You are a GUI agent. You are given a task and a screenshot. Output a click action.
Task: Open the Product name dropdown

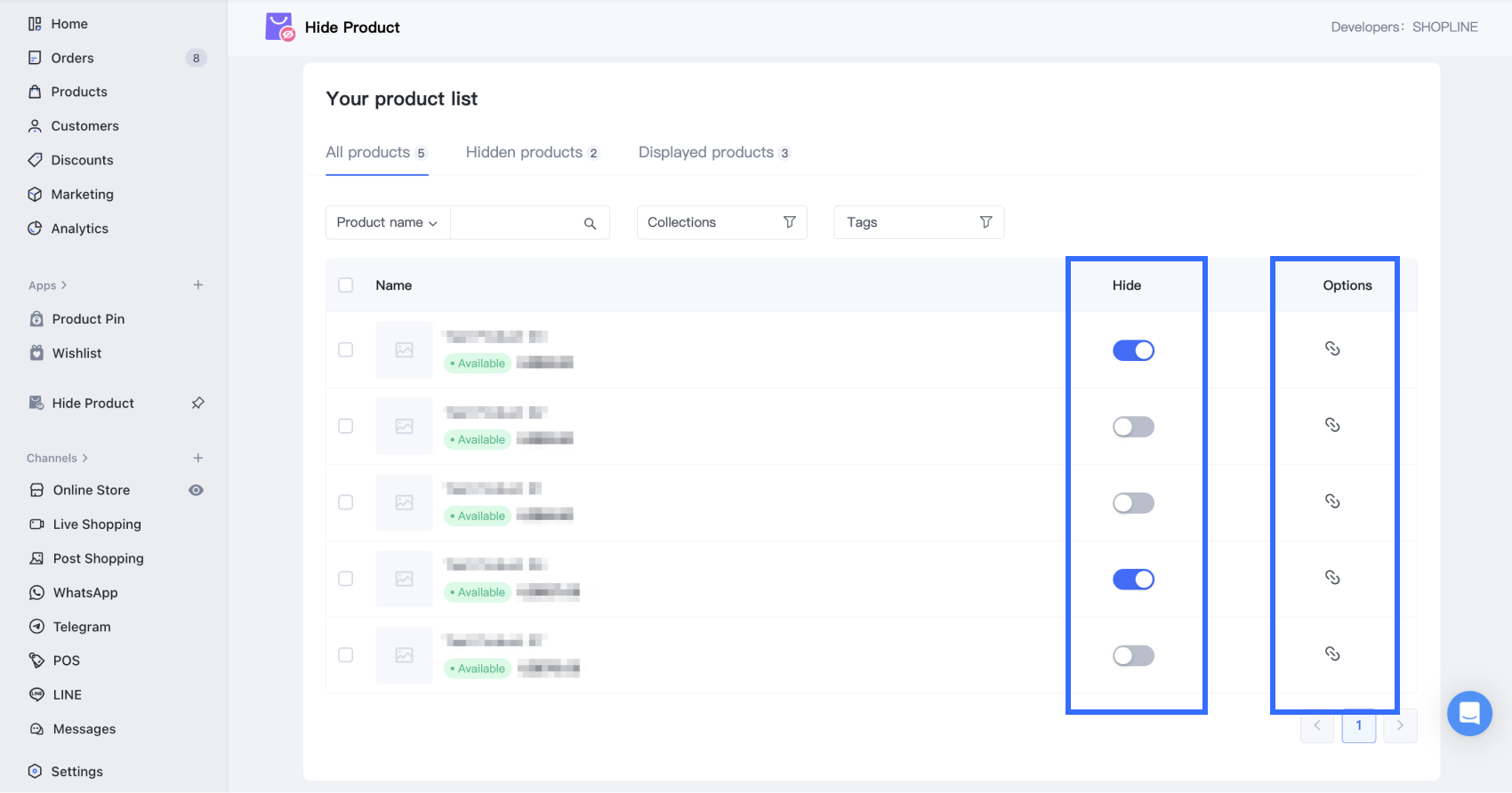tap(388, 222)
